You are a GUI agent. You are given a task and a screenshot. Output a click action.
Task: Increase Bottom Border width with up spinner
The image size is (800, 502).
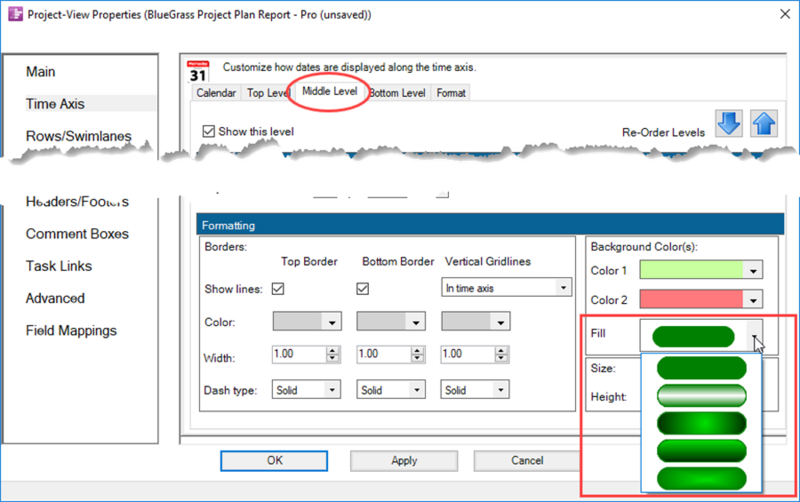pos(417,350)
